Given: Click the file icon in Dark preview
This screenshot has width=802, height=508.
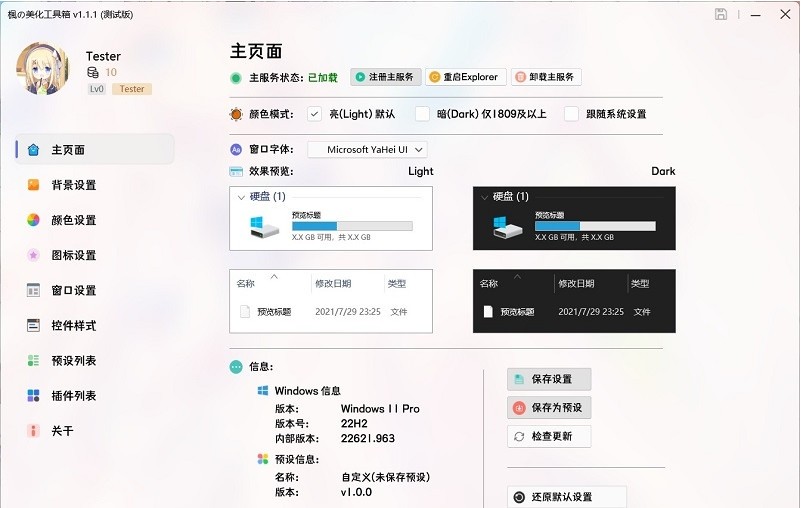Looking at the screenshot, I should (x=488, y=311).
